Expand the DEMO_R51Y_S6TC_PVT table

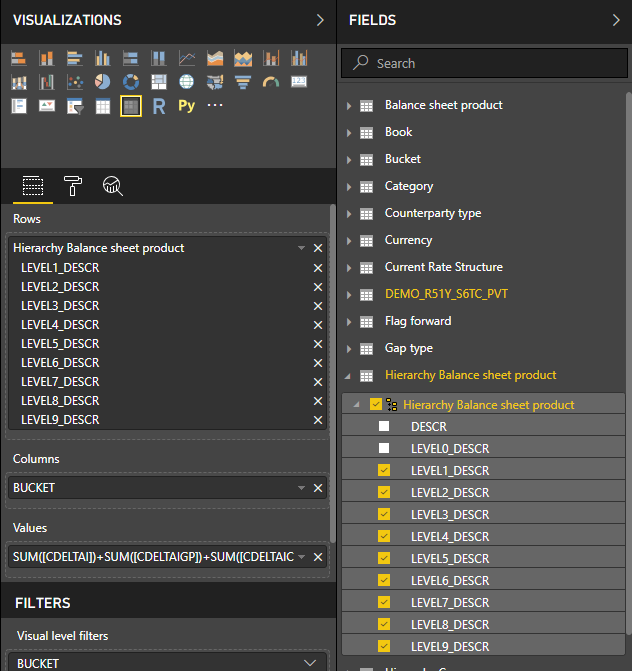(349, 294)
